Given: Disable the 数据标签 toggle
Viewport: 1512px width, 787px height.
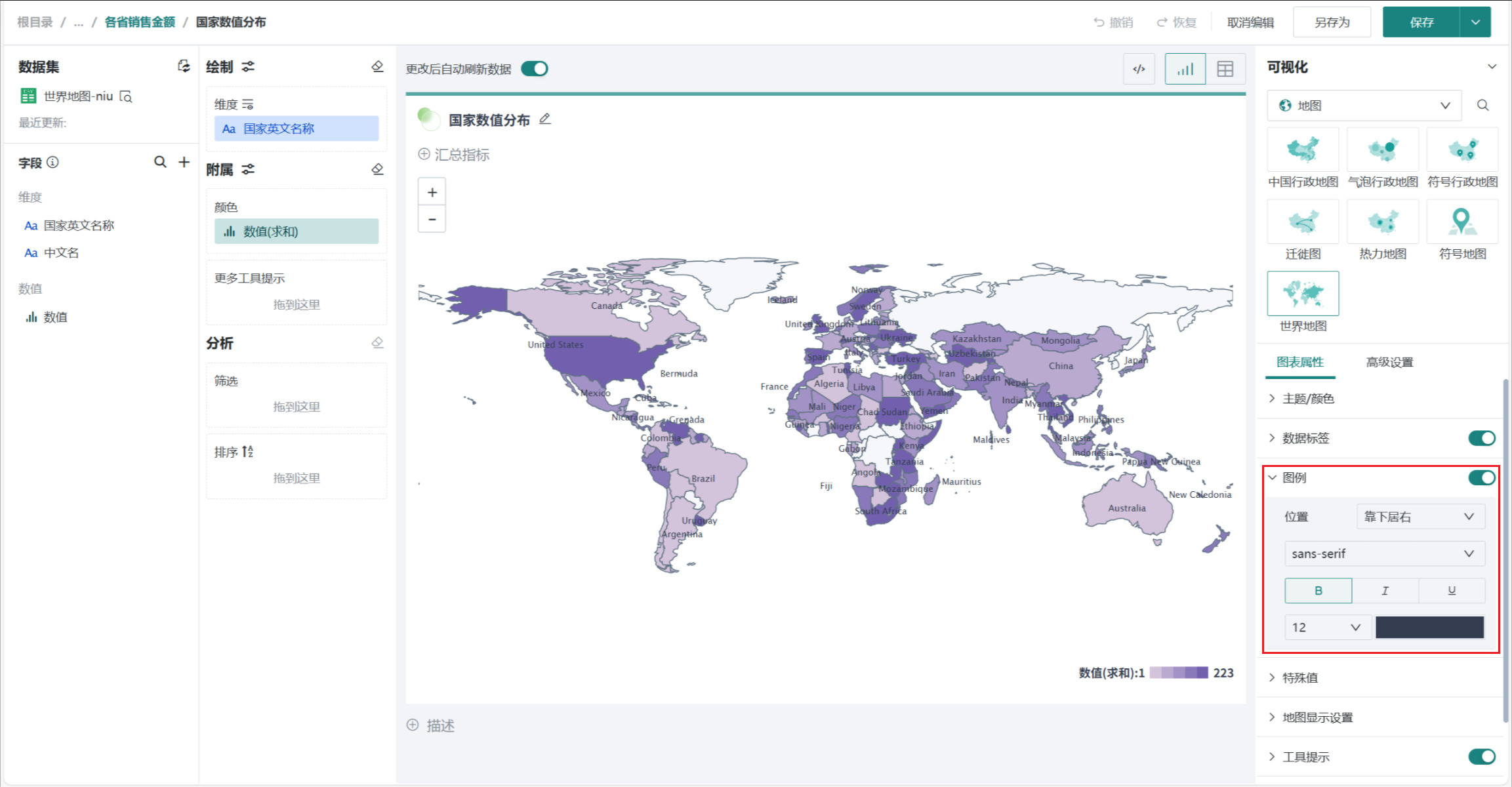Looking at the screenshot, I should pos(1481,438).
